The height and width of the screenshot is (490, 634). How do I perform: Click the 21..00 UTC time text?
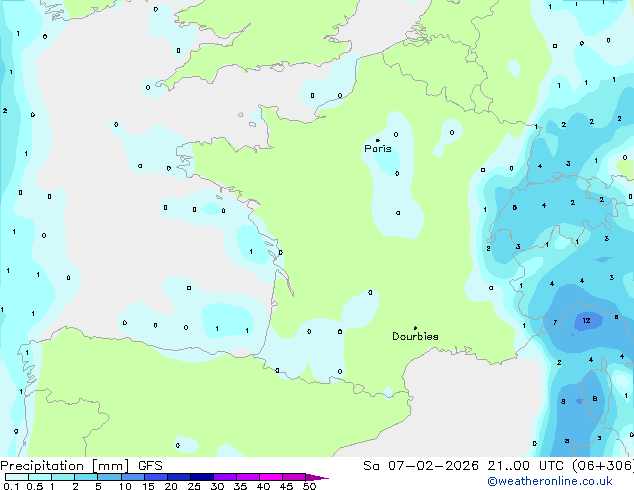coord(525,466)
